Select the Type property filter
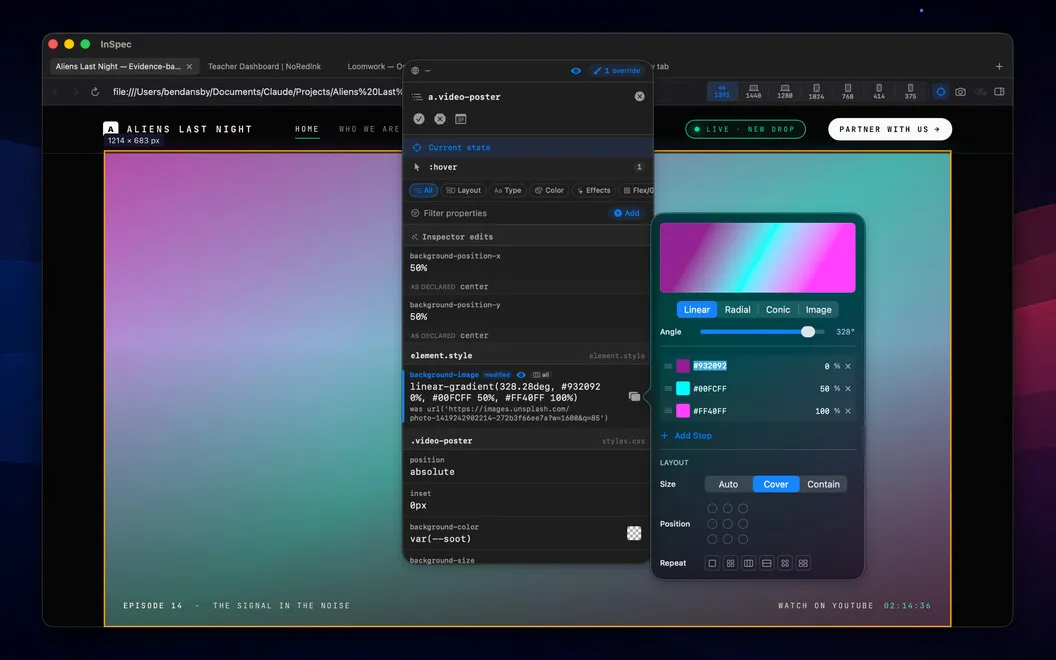This screenshot has height=660, width=1056. coord(508,191)
